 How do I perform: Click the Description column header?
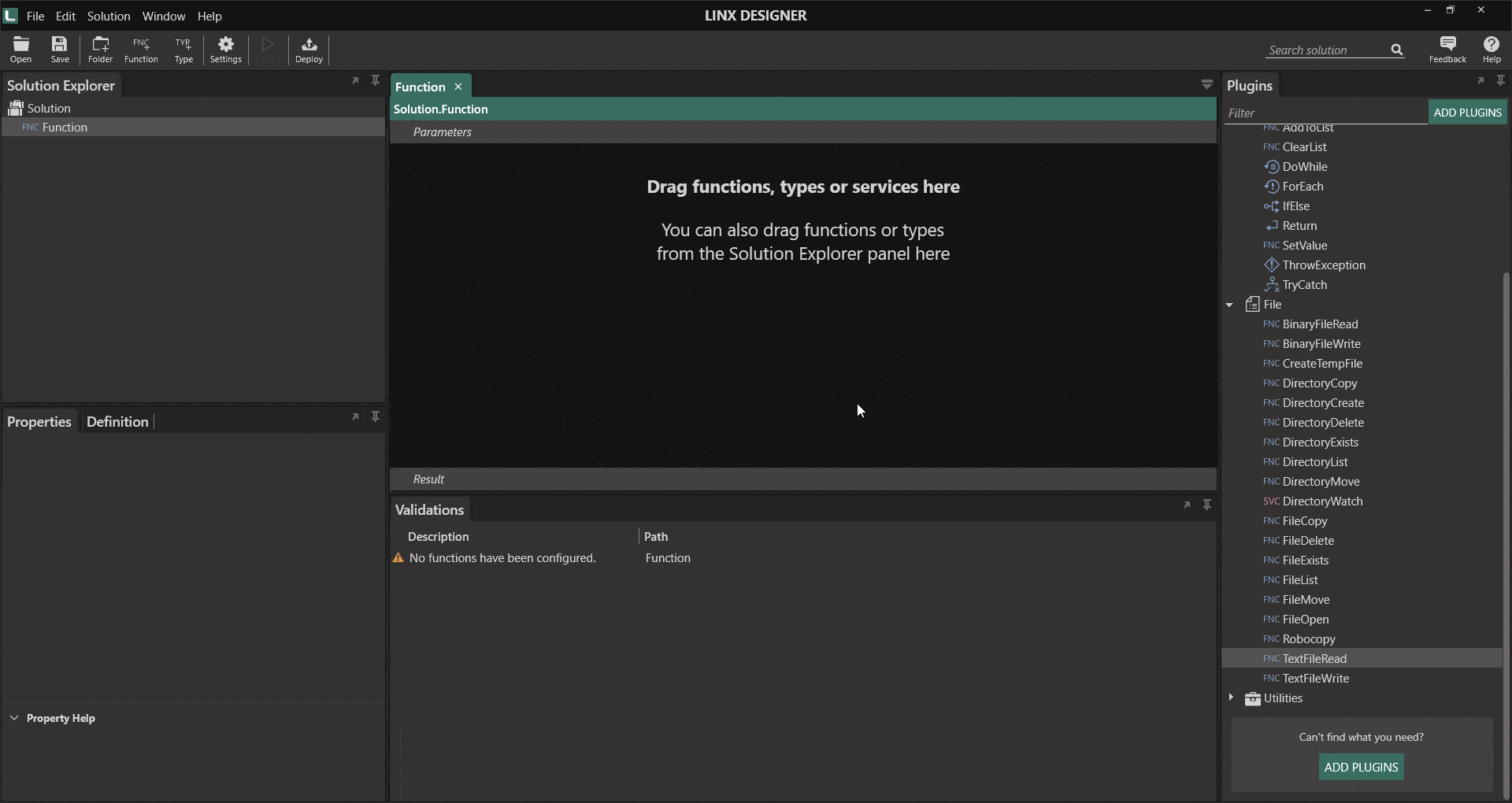click(439, 537)
